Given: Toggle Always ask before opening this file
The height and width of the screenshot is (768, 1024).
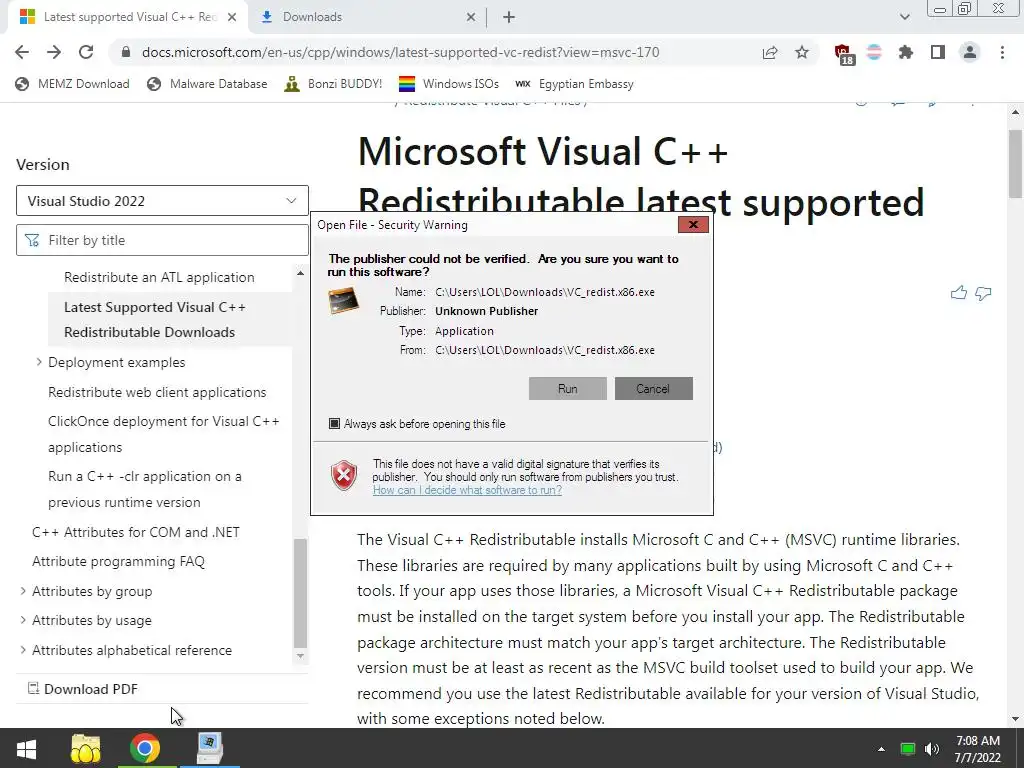Looking at the screenshot, I should point(334,424).
